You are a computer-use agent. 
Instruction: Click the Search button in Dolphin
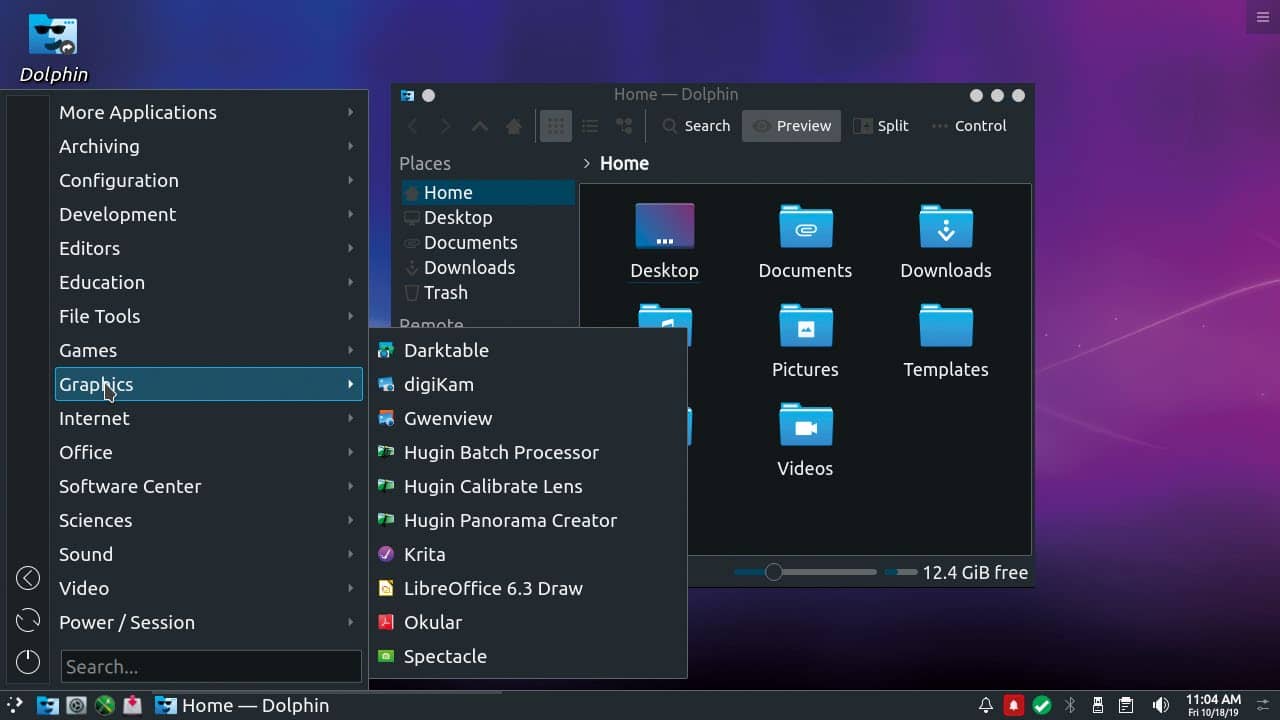tap(696, 125)
